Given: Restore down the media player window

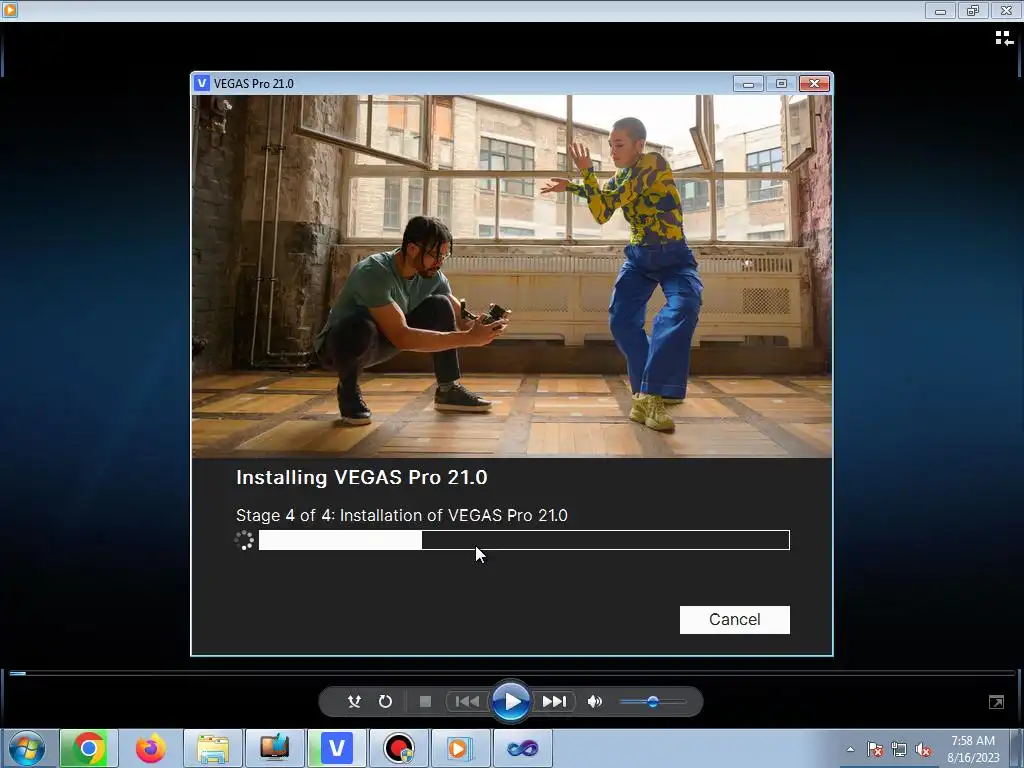Looking at the screenshot, I should pos(973,10).
